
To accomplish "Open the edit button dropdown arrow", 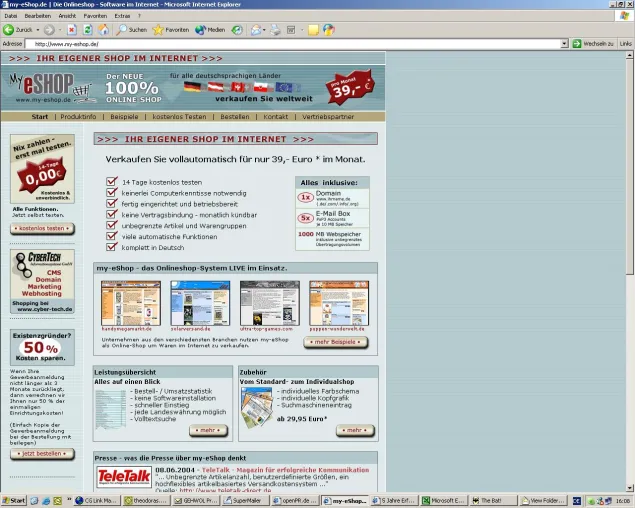I will click(x=302, y=30).
